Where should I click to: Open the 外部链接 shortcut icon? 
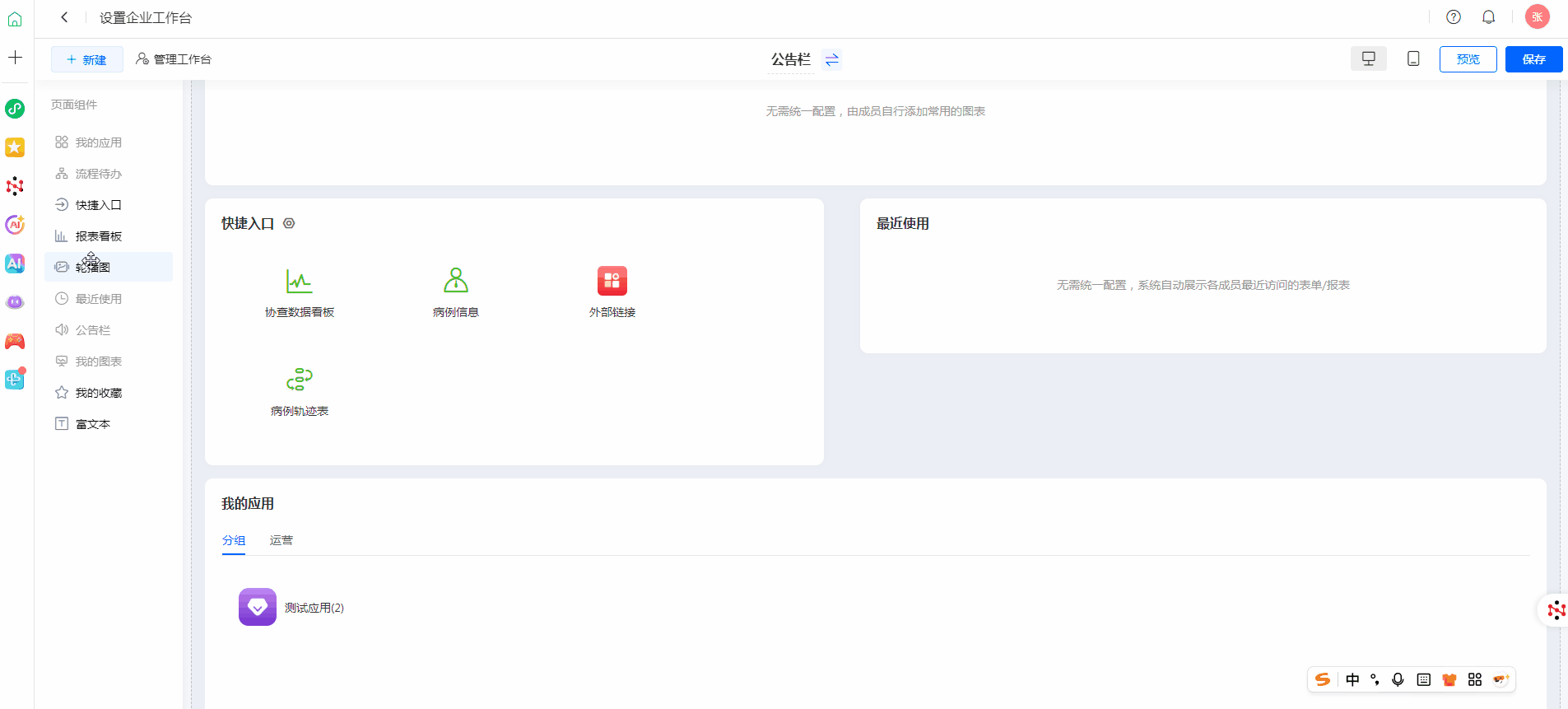point(612,282)
